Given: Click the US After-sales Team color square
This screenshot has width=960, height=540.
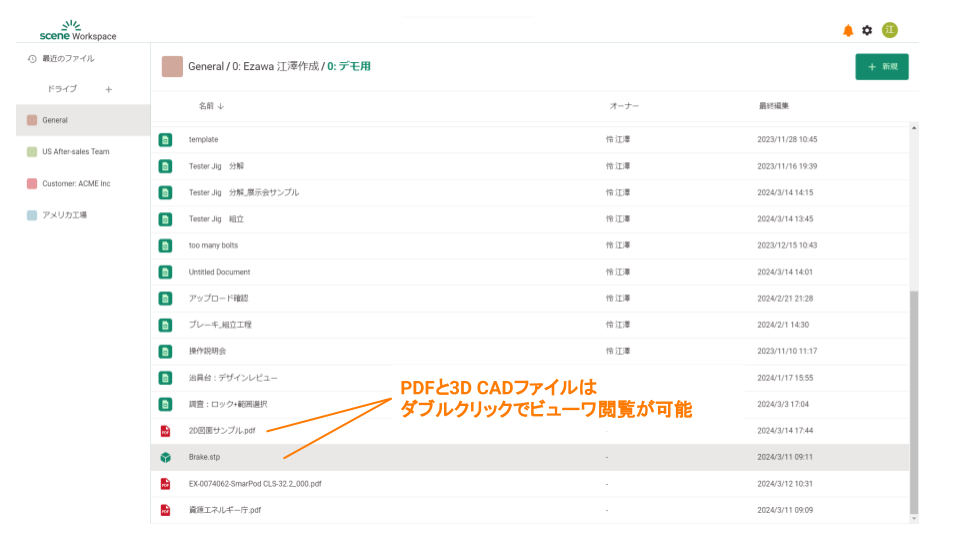Looking at the screenshot, I should 32,152.
